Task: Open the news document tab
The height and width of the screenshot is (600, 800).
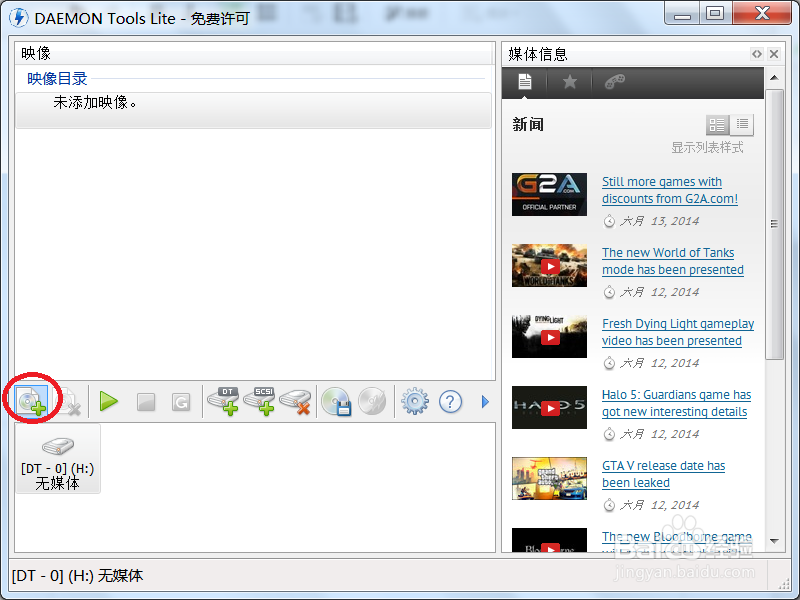Action: pyautogui.click(x=524, y=82)
